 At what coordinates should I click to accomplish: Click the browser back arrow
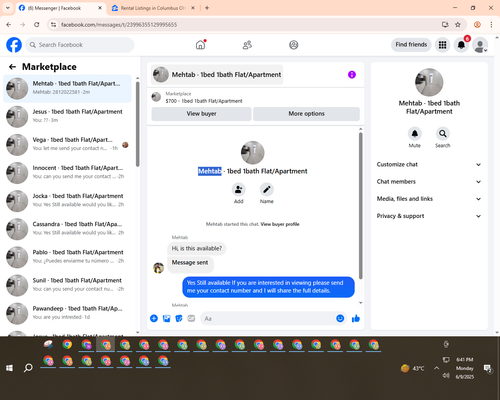point(9,25)
